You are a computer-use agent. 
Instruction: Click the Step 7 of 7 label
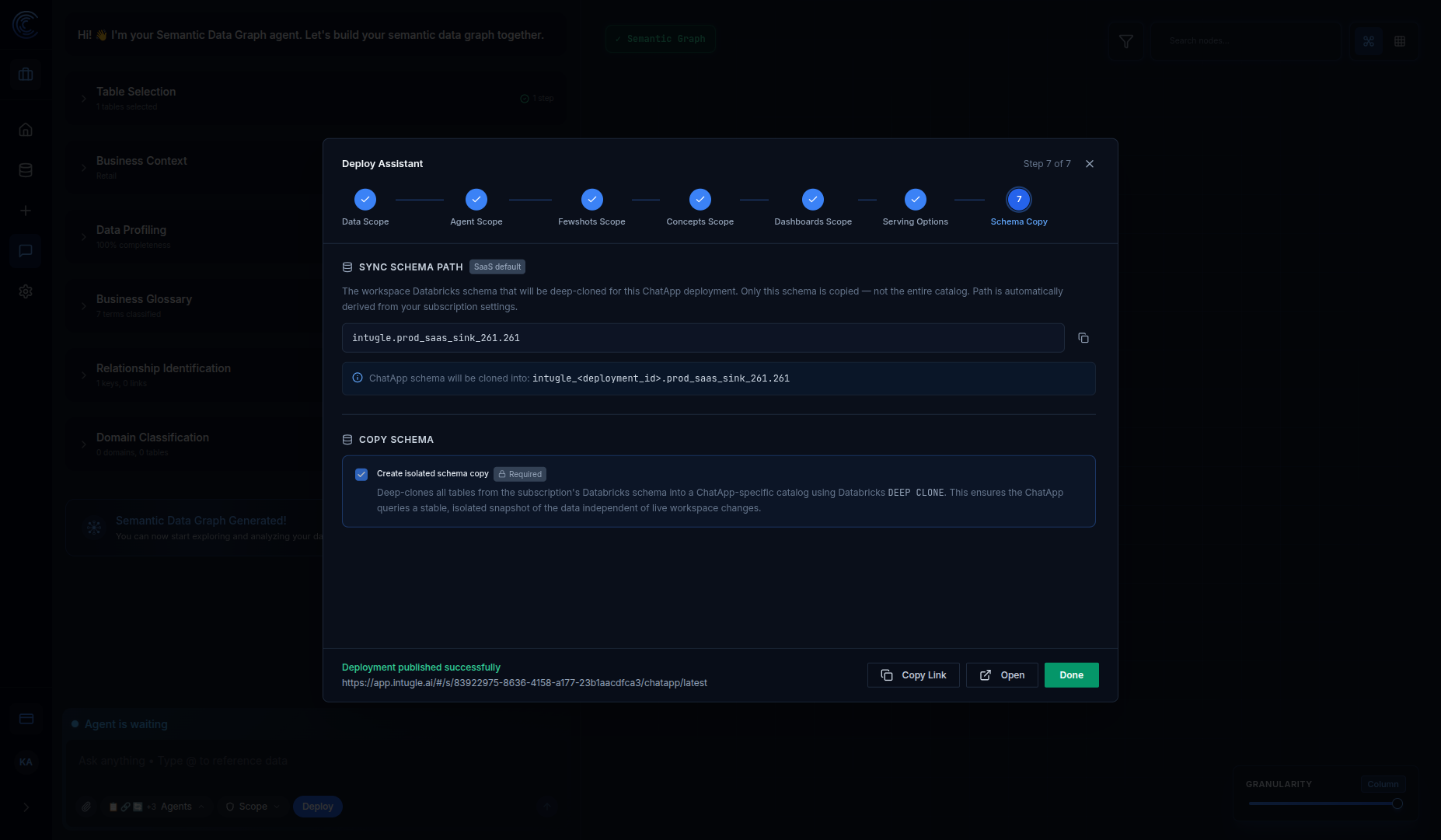[x=1047, y=164]
